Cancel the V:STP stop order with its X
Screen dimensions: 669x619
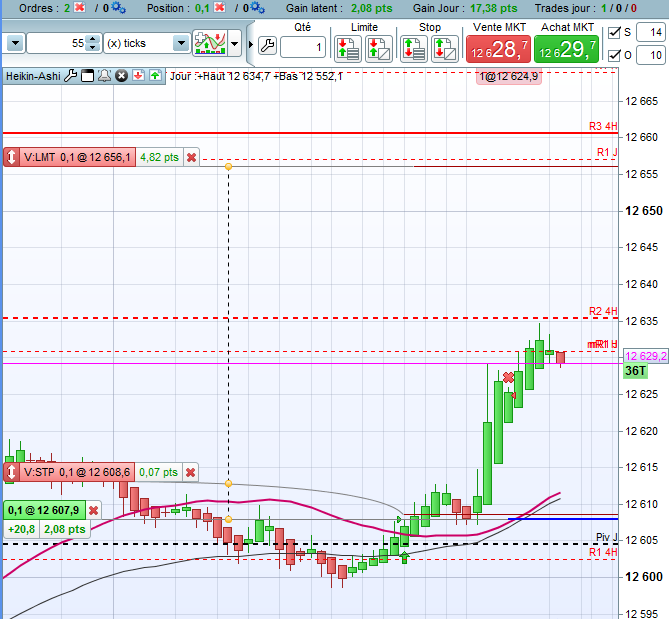191,472
